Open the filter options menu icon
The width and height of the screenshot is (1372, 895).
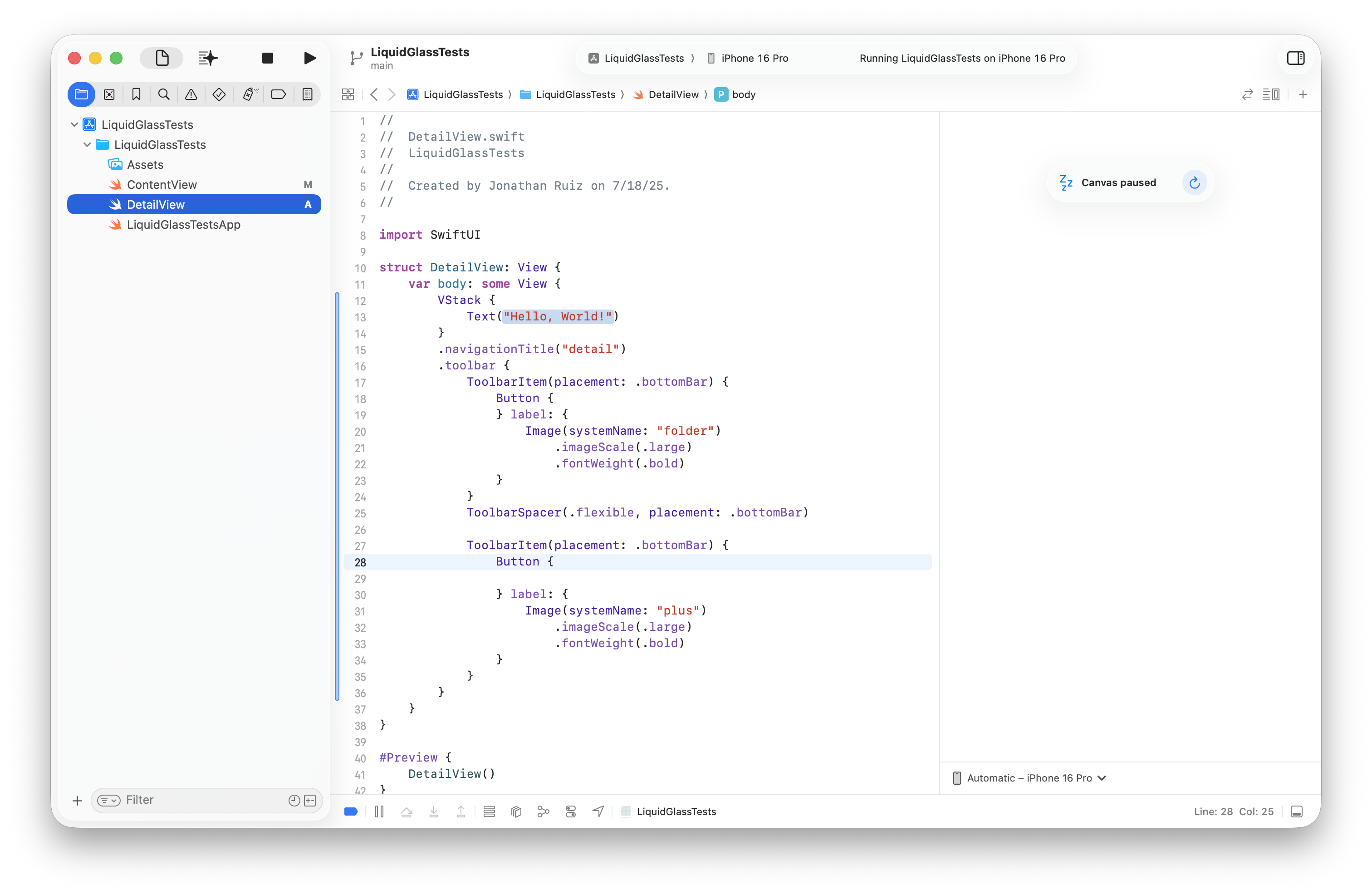[109, 801]
